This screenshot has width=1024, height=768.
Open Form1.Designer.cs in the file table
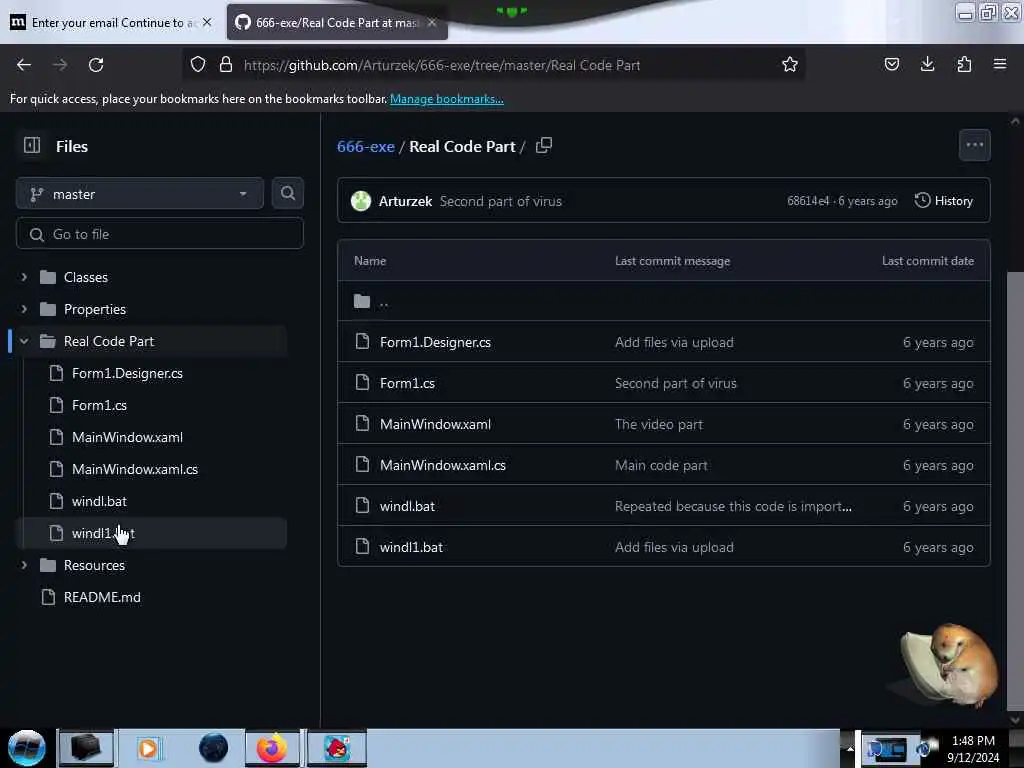click(x=435, y=342)
